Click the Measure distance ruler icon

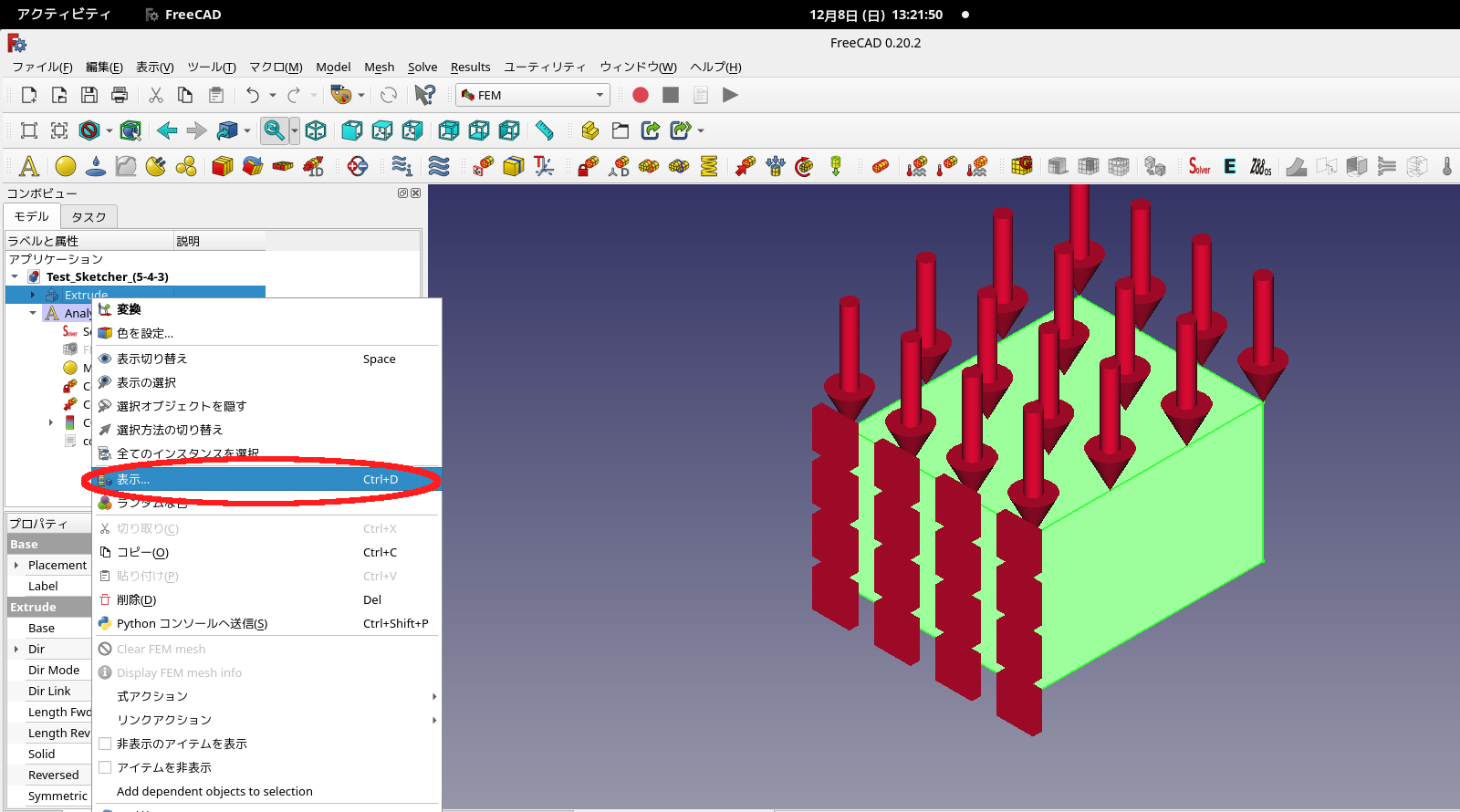point(545,130)
